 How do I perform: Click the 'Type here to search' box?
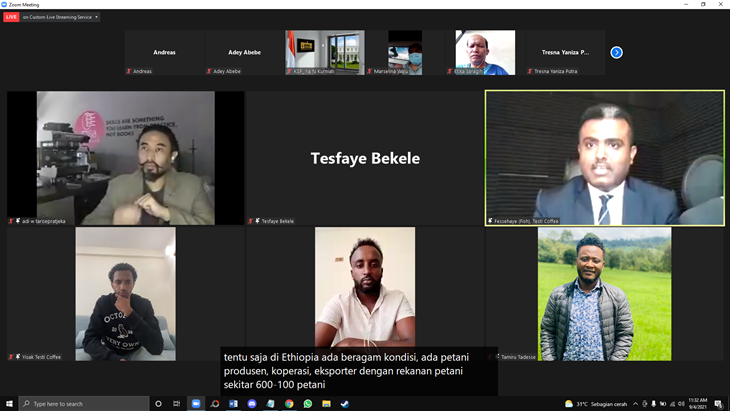85,404
